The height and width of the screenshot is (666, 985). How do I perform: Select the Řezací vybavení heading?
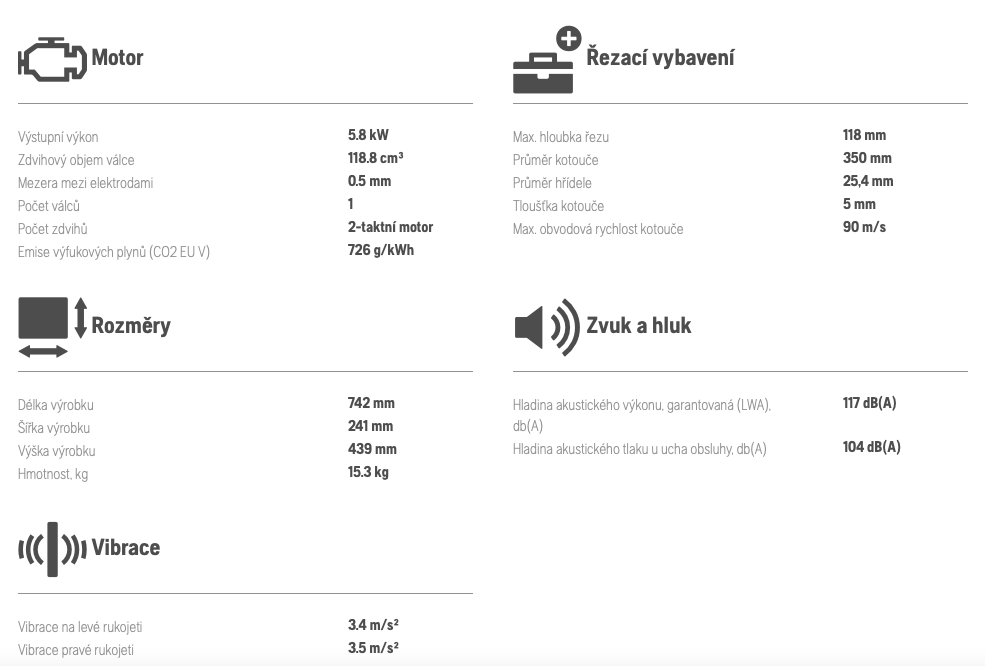point(660,57)
